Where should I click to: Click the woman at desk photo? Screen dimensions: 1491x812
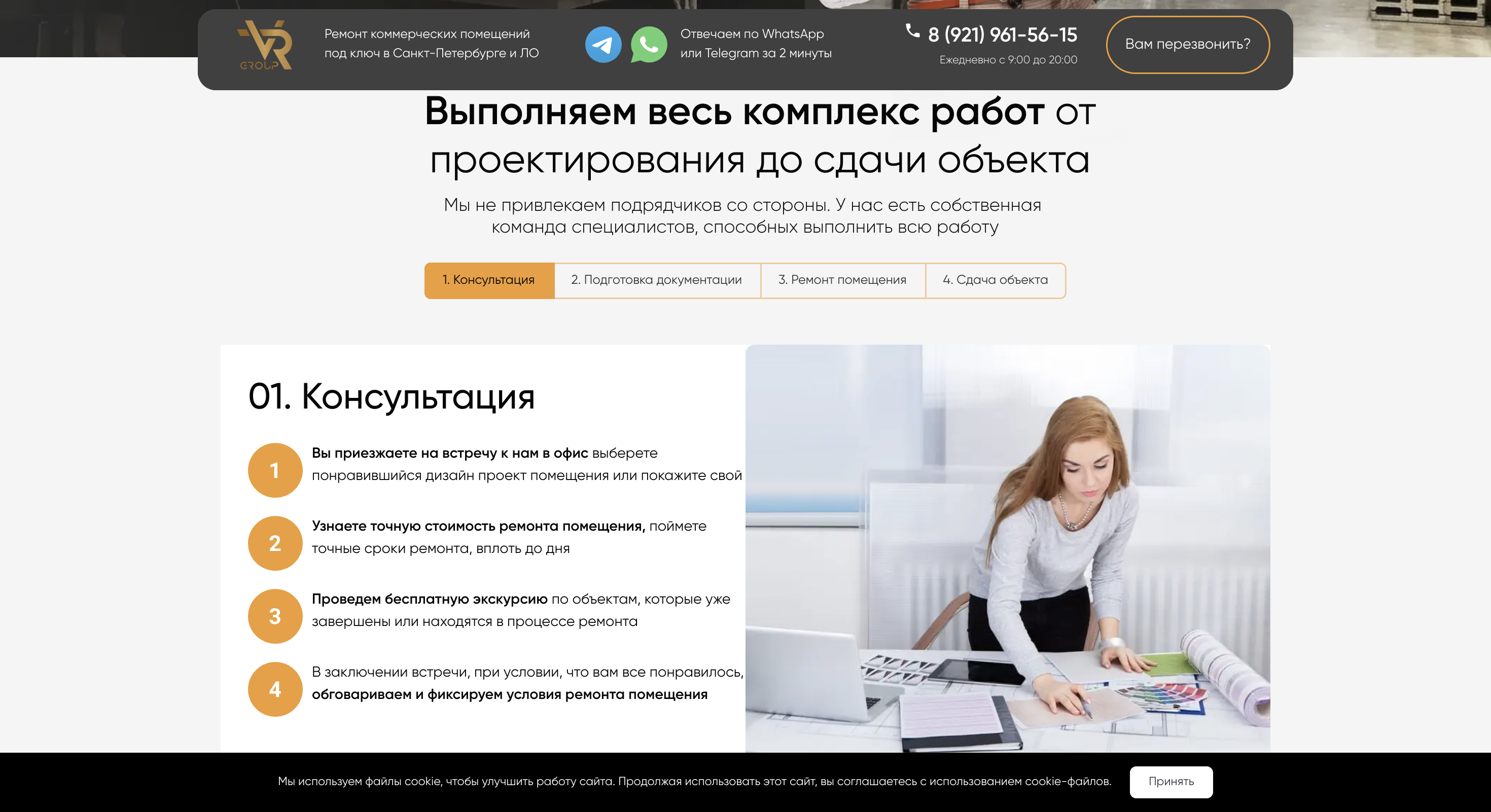tap(1007, 548)
